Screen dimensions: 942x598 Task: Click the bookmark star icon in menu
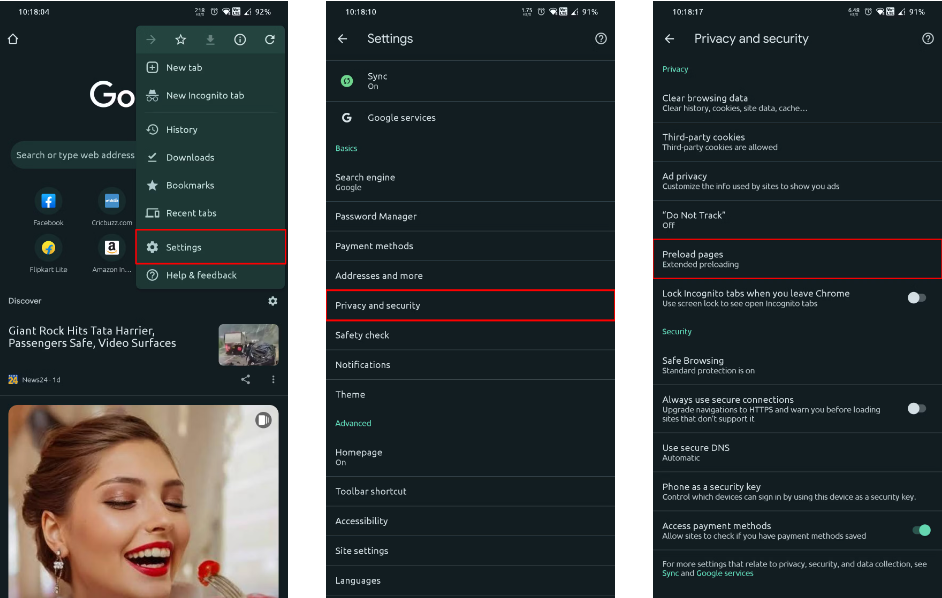[180, 40]
